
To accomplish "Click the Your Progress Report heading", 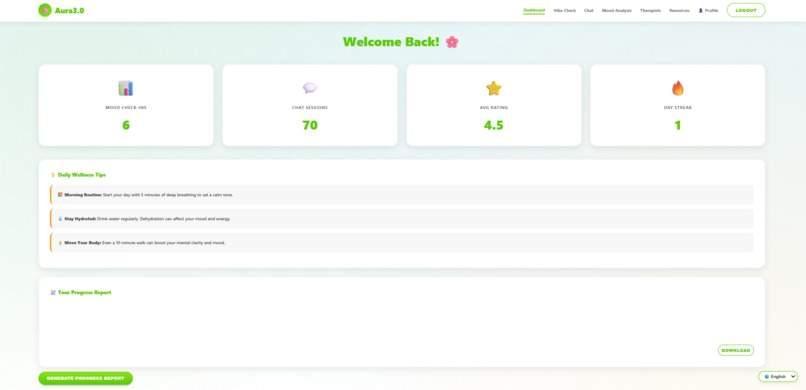I will pos(84,292).
